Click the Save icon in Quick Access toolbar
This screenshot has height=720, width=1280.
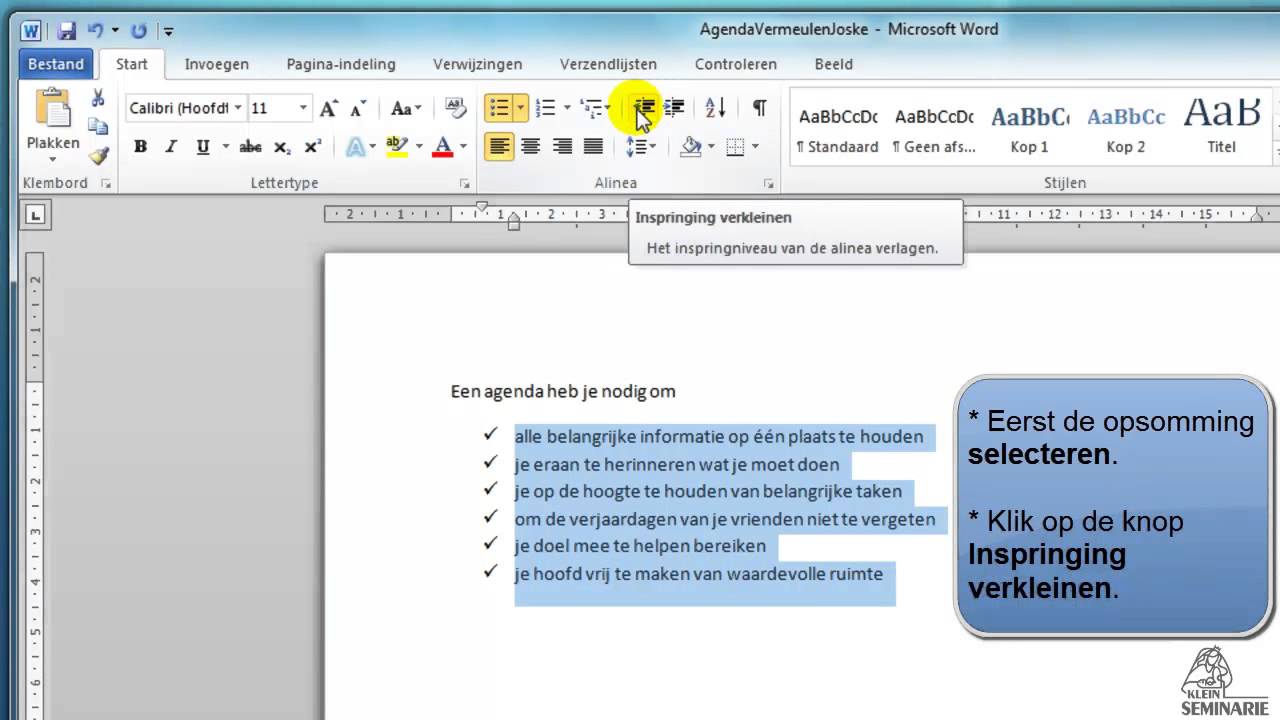pyautogui.click(x=67, y=31)
